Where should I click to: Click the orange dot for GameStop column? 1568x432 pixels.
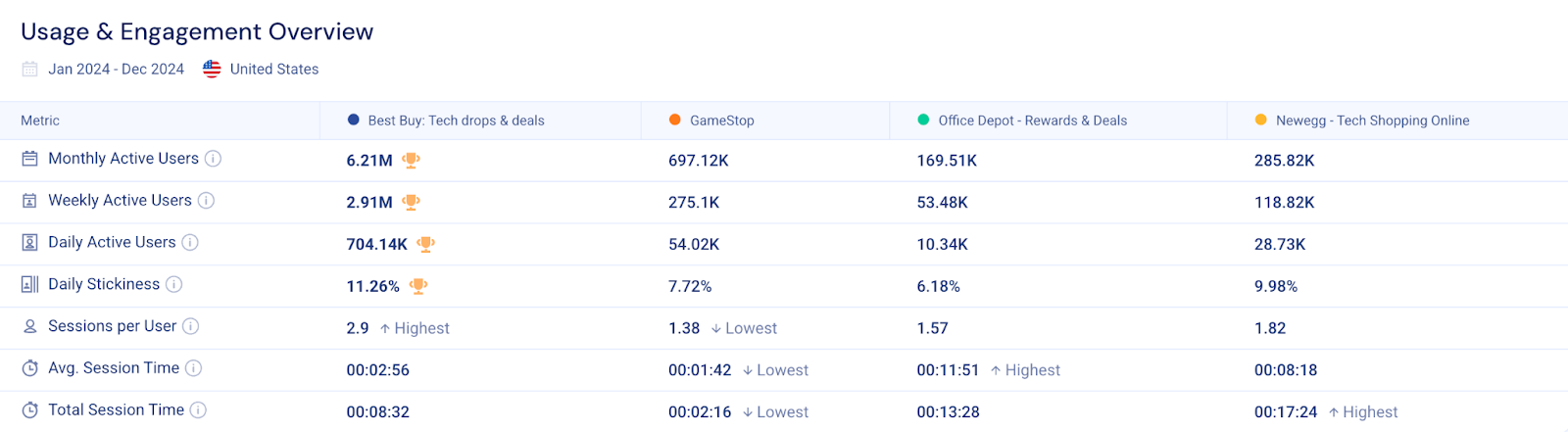click(675, 120)
